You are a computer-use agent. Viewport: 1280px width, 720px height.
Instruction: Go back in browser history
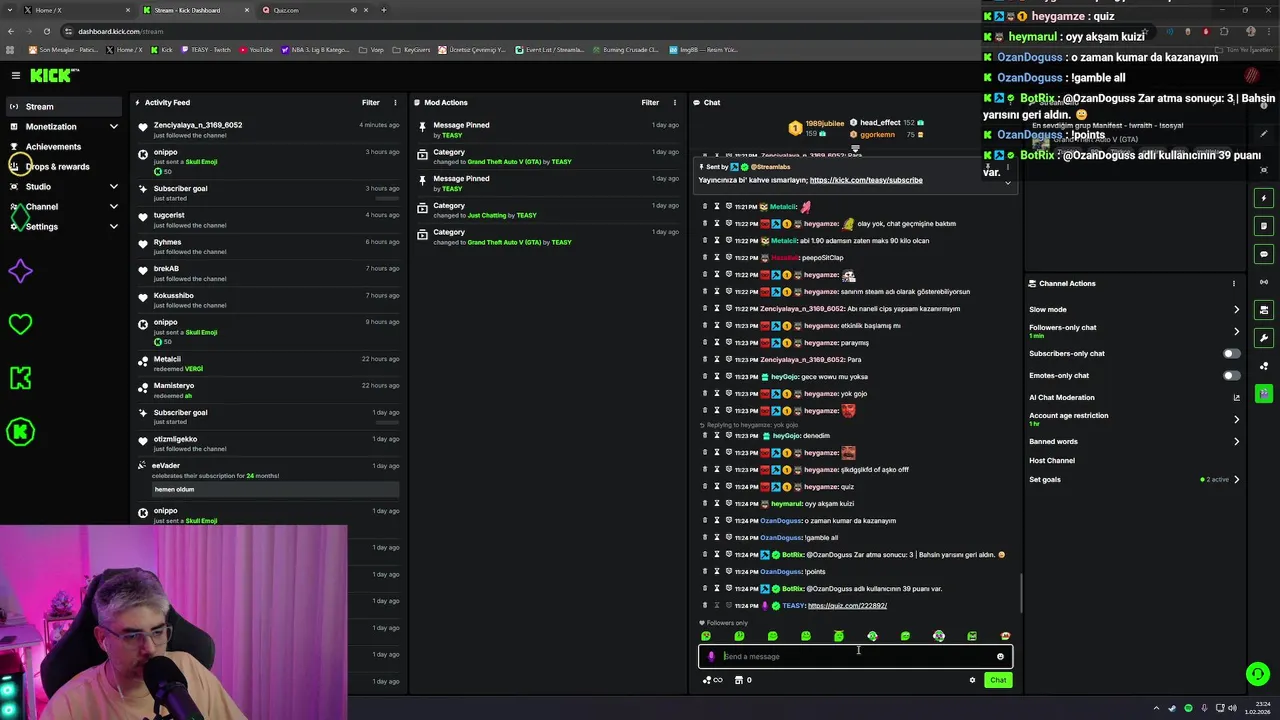click(x=11, y=31)
